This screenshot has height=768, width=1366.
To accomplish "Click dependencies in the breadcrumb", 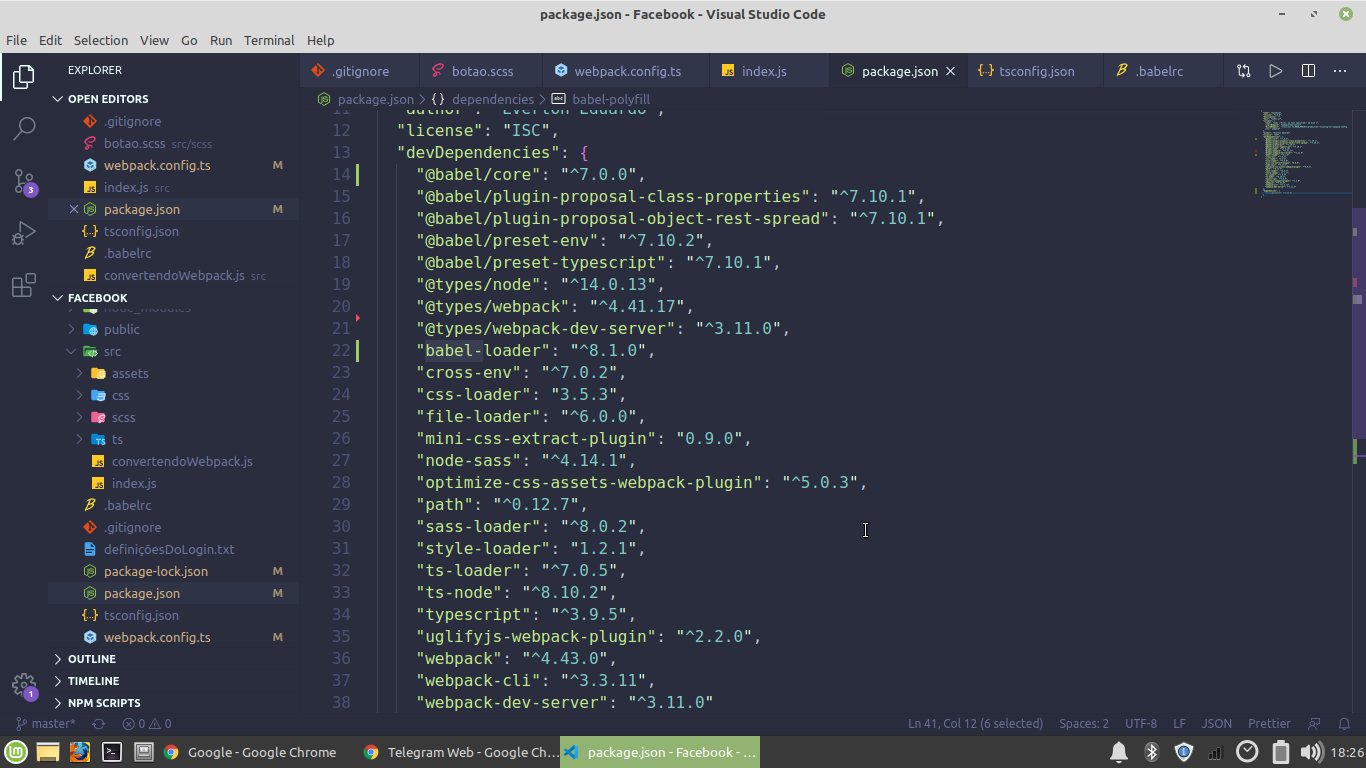I will click(x=493, y=99).
